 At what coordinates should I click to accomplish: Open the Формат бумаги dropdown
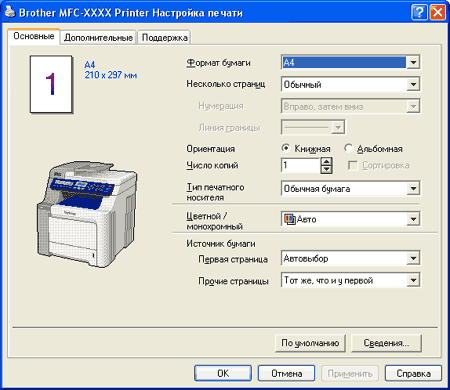[x=413, y=62]
